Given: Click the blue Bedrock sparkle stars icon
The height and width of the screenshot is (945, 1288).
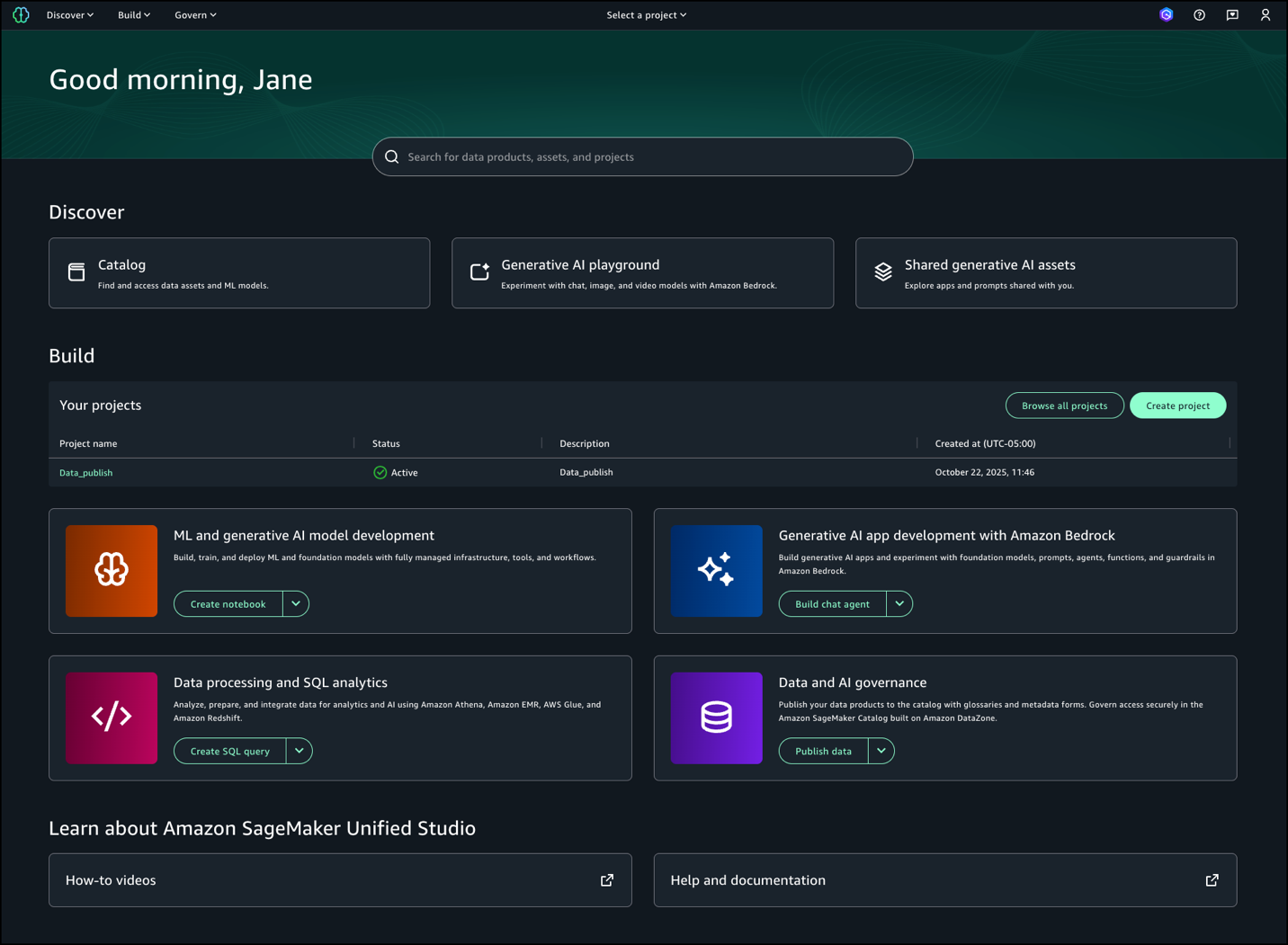Looking at the screenshot, I should click(x=716, y=571).
